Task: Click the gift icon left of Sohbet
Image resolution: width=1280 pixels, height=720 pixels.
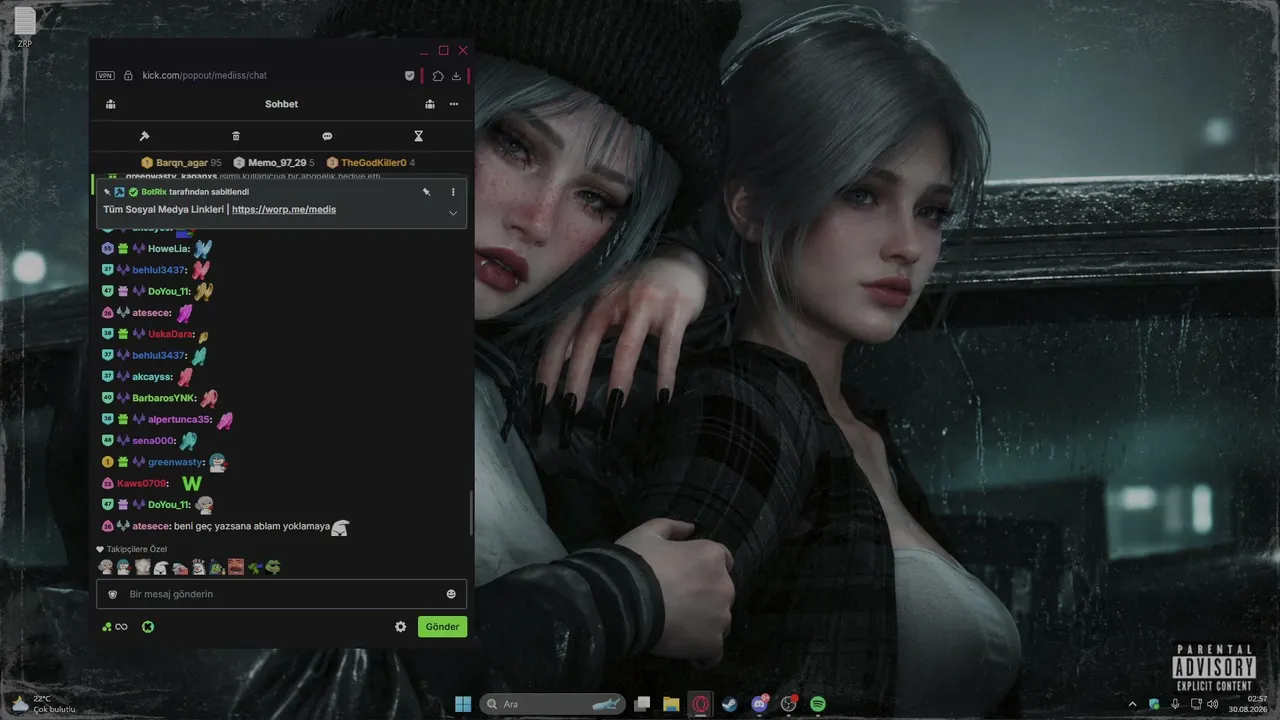Action: [x=110, y=104]
